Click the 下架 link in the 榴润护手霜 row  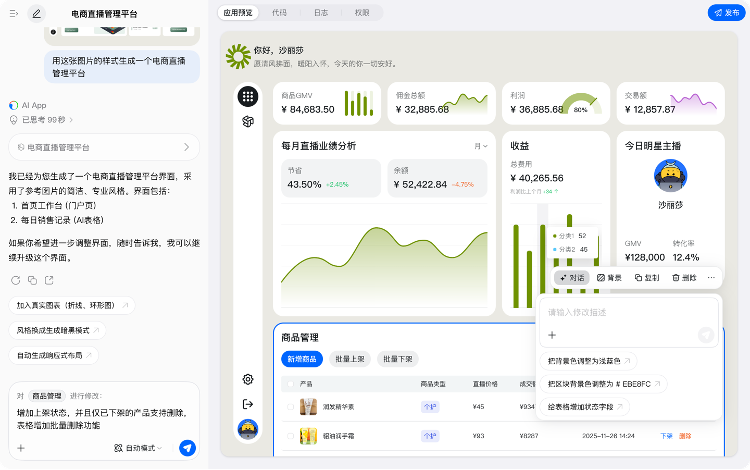pos(666,436)
